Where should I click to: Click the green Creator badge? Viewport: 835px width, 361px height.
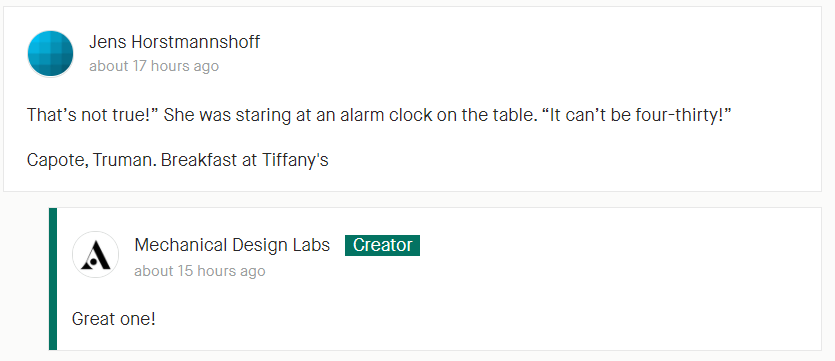click(x=382, y=245)
